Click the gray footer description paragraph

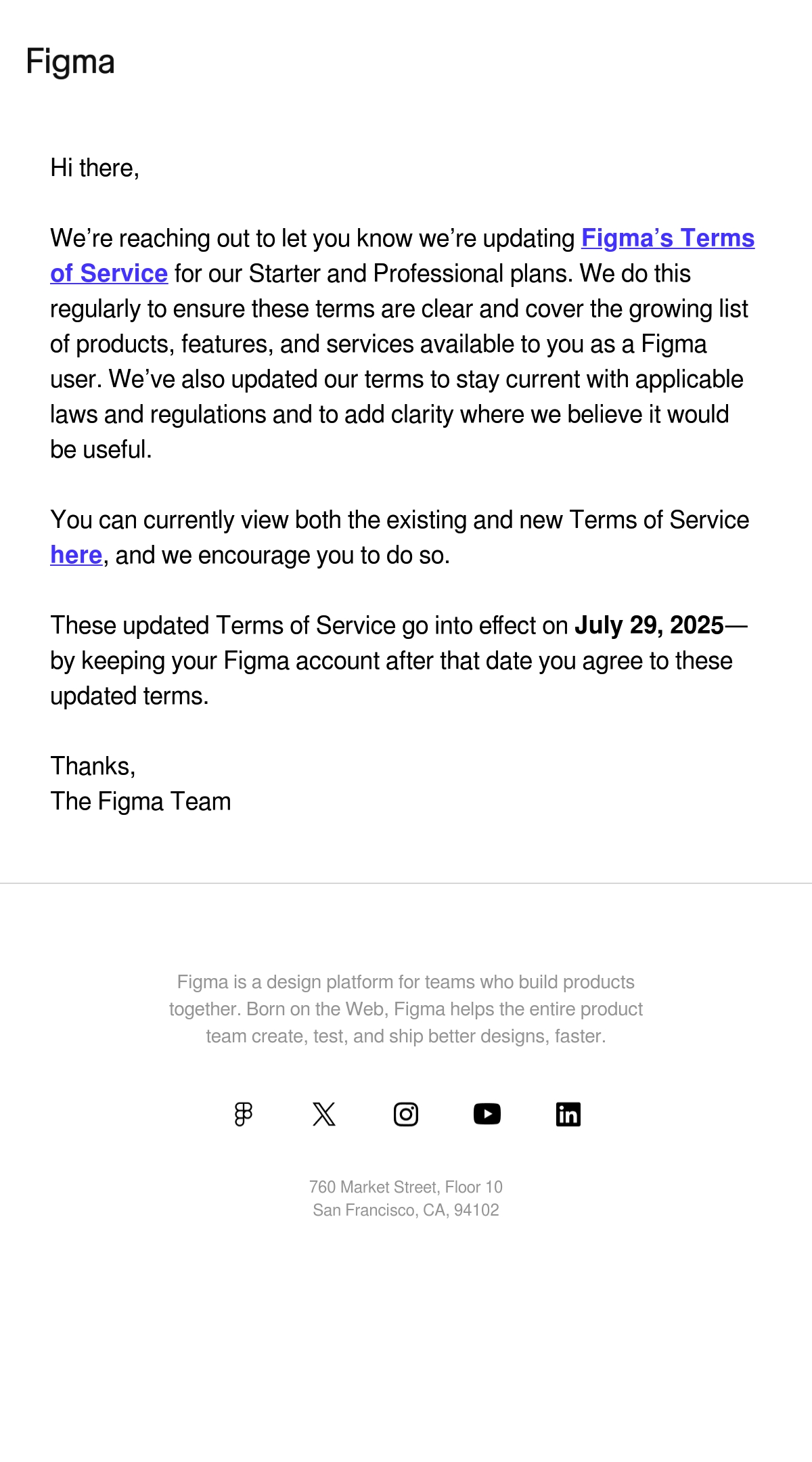click(x=406, y=1009)
